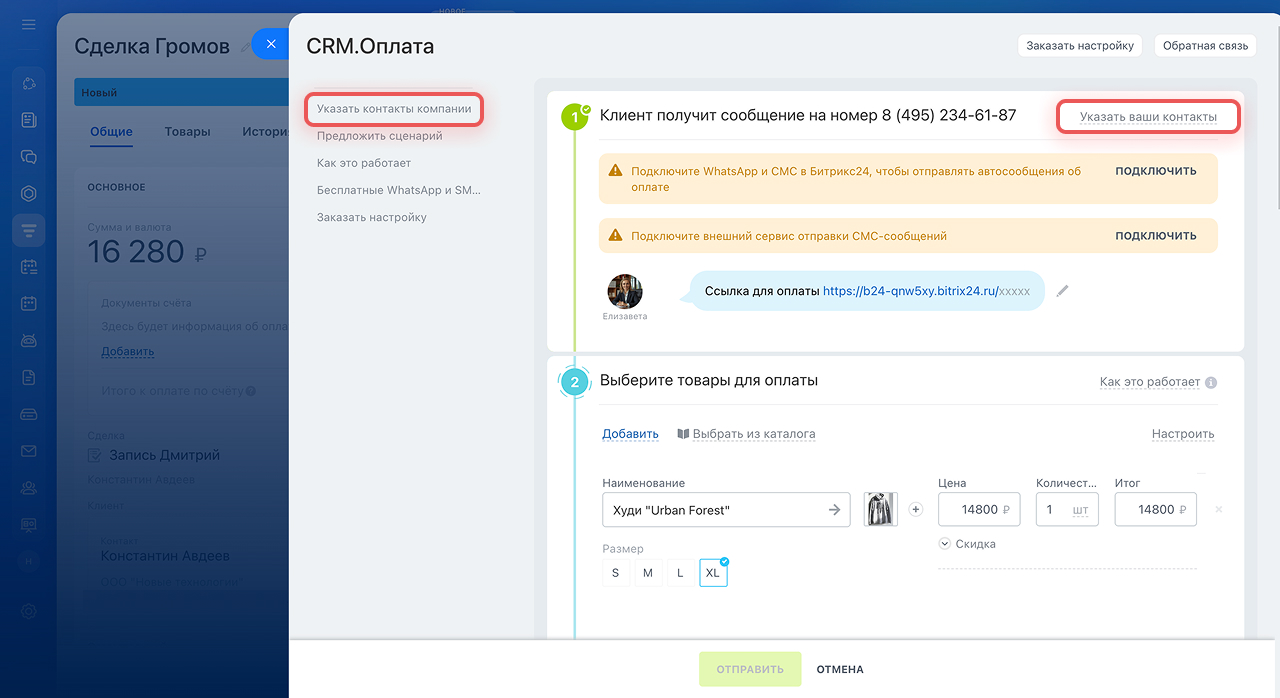Select Указать контакты компании in the side menu
Image resolution: width=1280 pixels, height=698 pixels.
point(394,108)
